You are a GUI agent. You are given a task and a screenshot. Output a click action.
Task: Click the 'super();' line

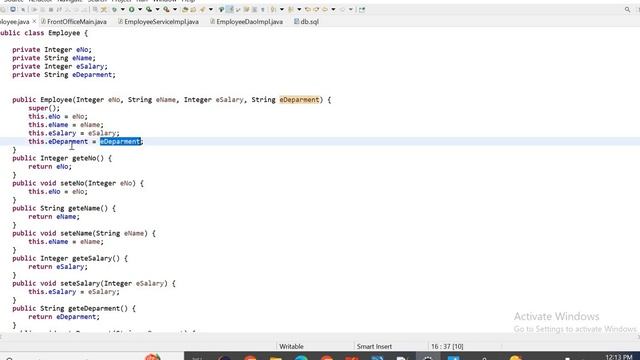click(44, 108)
